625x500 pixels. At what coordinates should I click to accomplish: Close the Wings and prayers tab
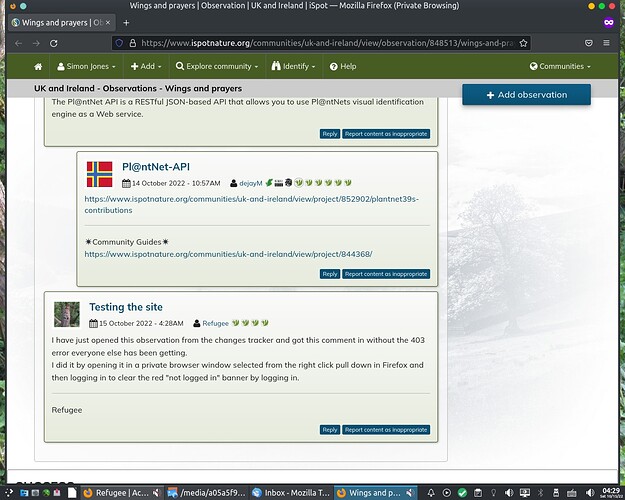(x=108, y=23)
